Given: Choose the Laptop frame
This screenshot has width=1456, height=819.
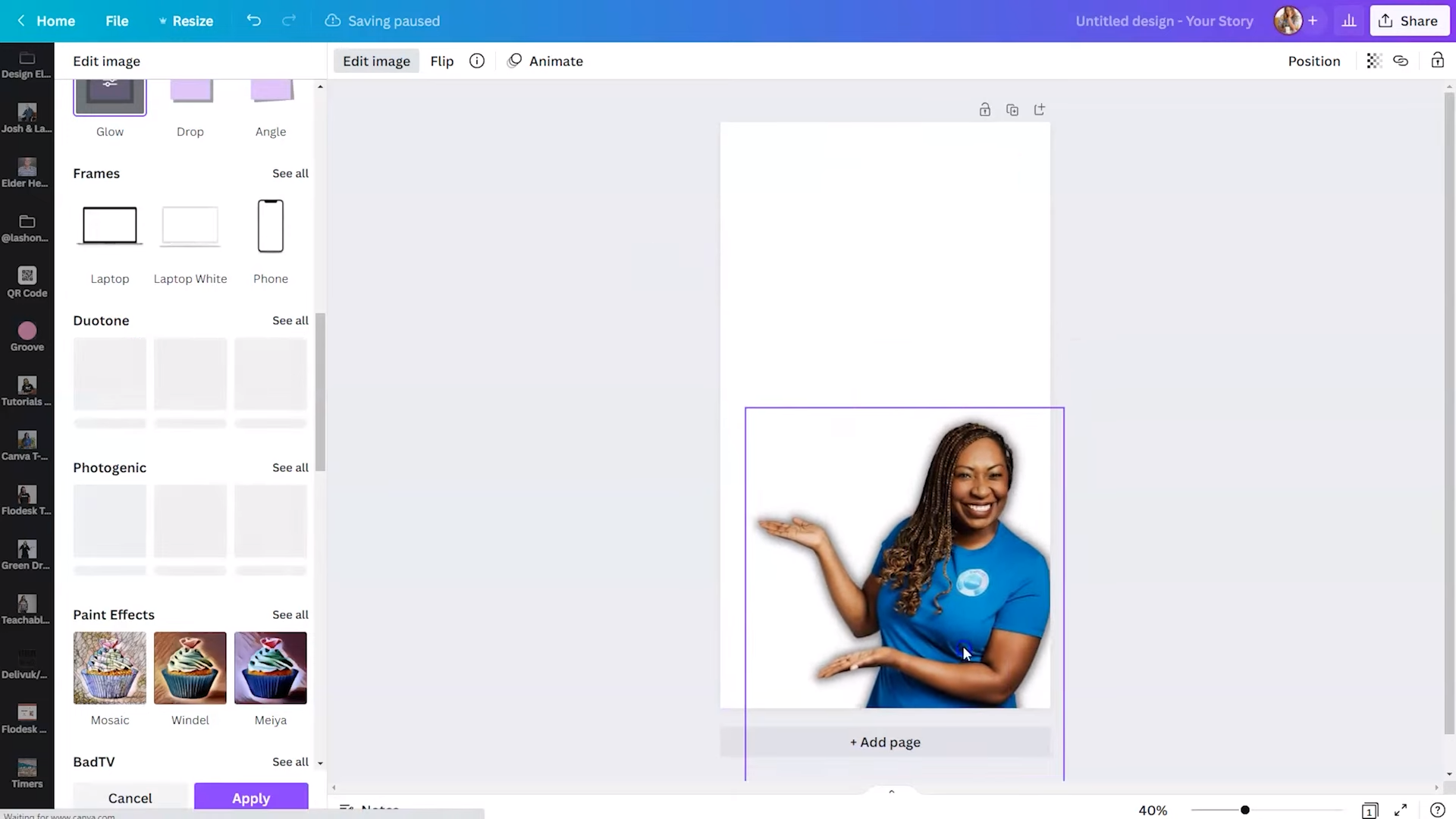Looking at the screenshot, I should [110, 226].
